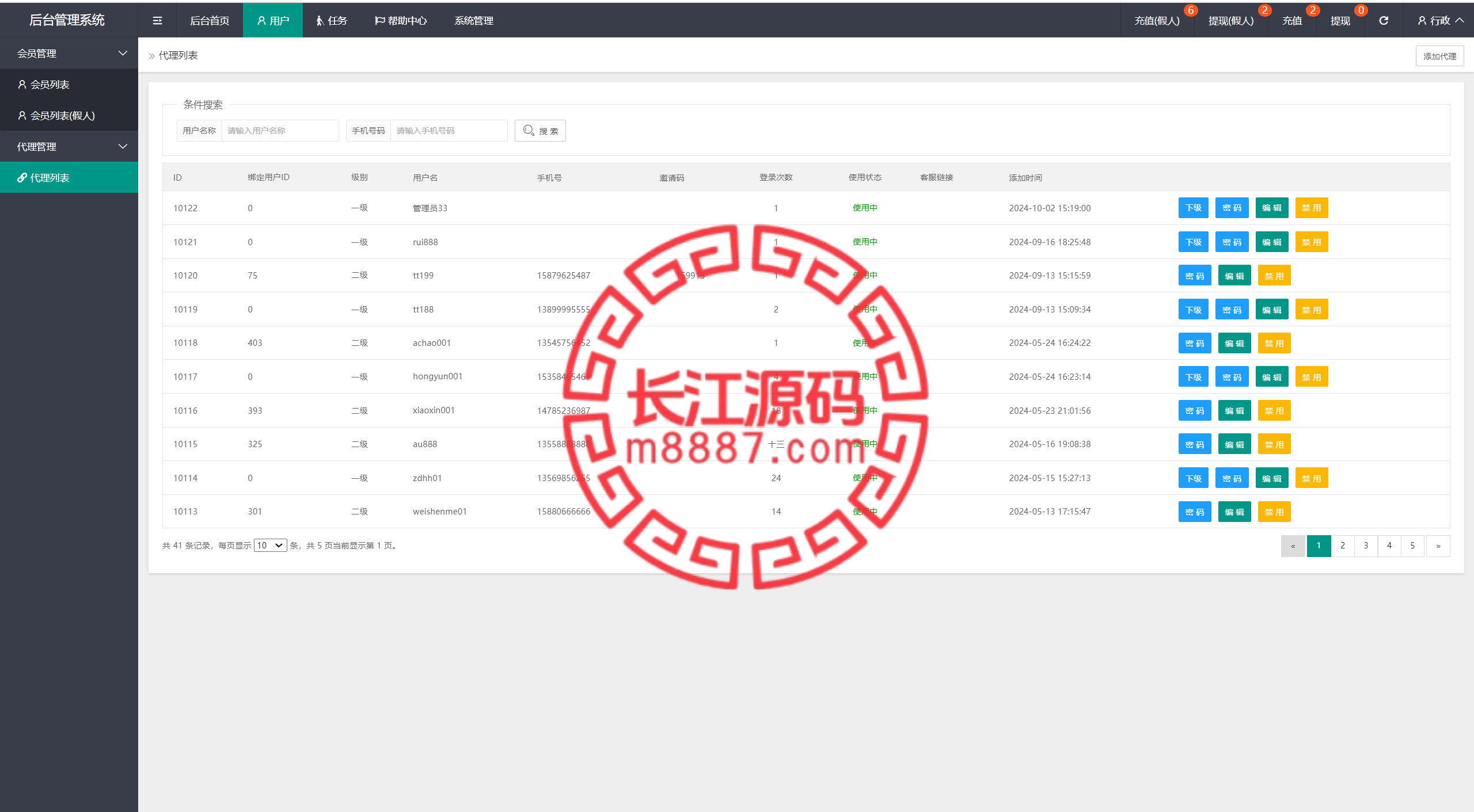Screen dimensions: 1474x812
Task: Click the 添加时间 column header
Action: point(1025,177)
